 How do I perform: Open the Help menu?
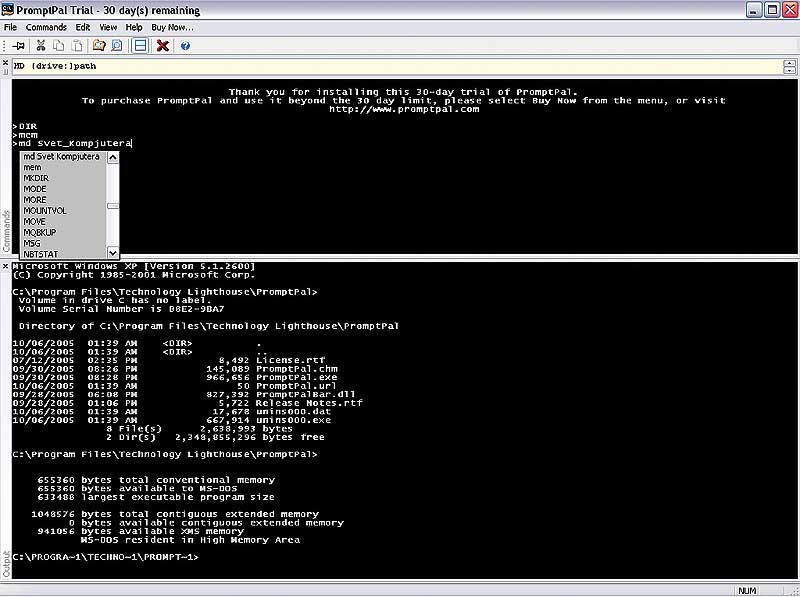click(x=134, y=28)
